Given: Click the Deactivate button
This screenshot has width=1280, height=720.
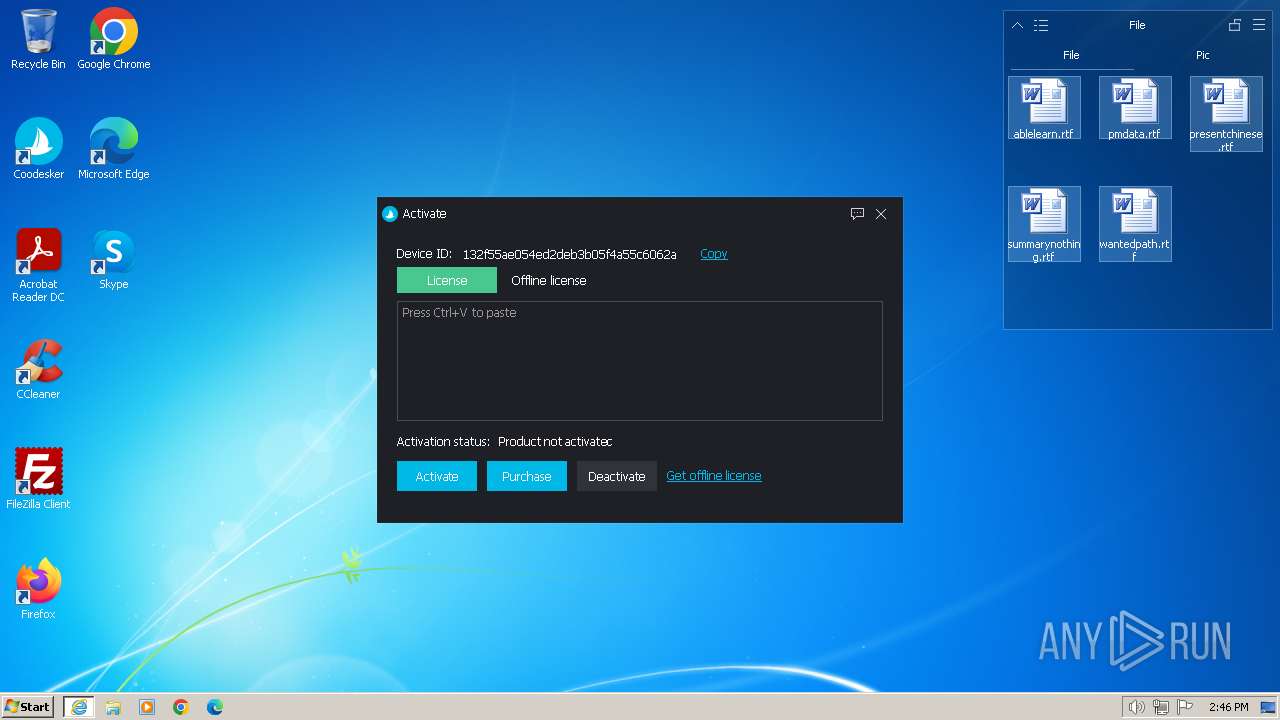Looking at the screenshot, I should (x=617, y=476).
